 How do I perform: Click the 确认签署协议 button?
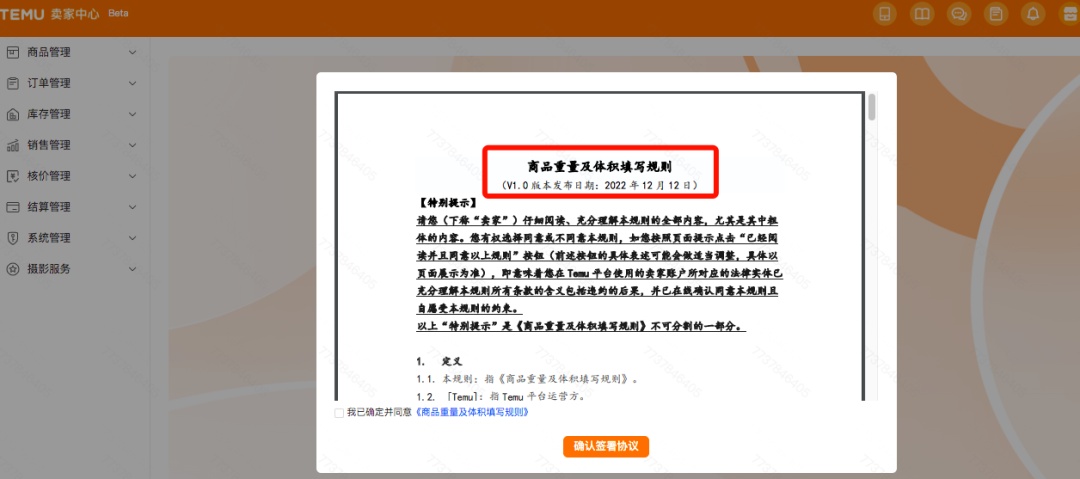tap(606, 446)
